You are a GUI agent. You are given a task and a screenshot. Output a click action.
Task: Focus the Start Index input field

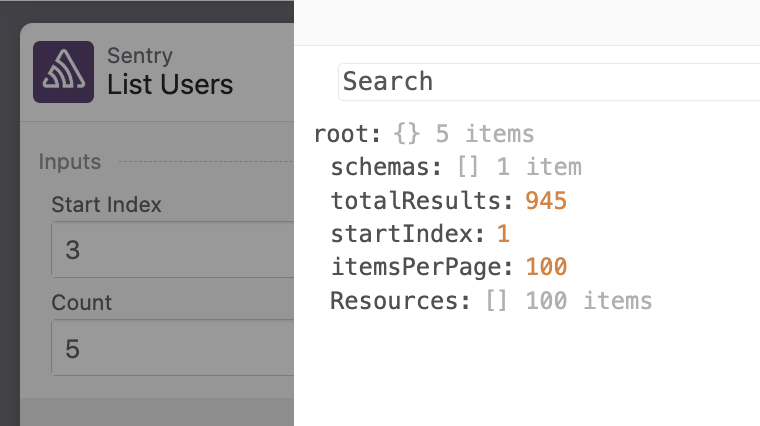coord(170,249)
